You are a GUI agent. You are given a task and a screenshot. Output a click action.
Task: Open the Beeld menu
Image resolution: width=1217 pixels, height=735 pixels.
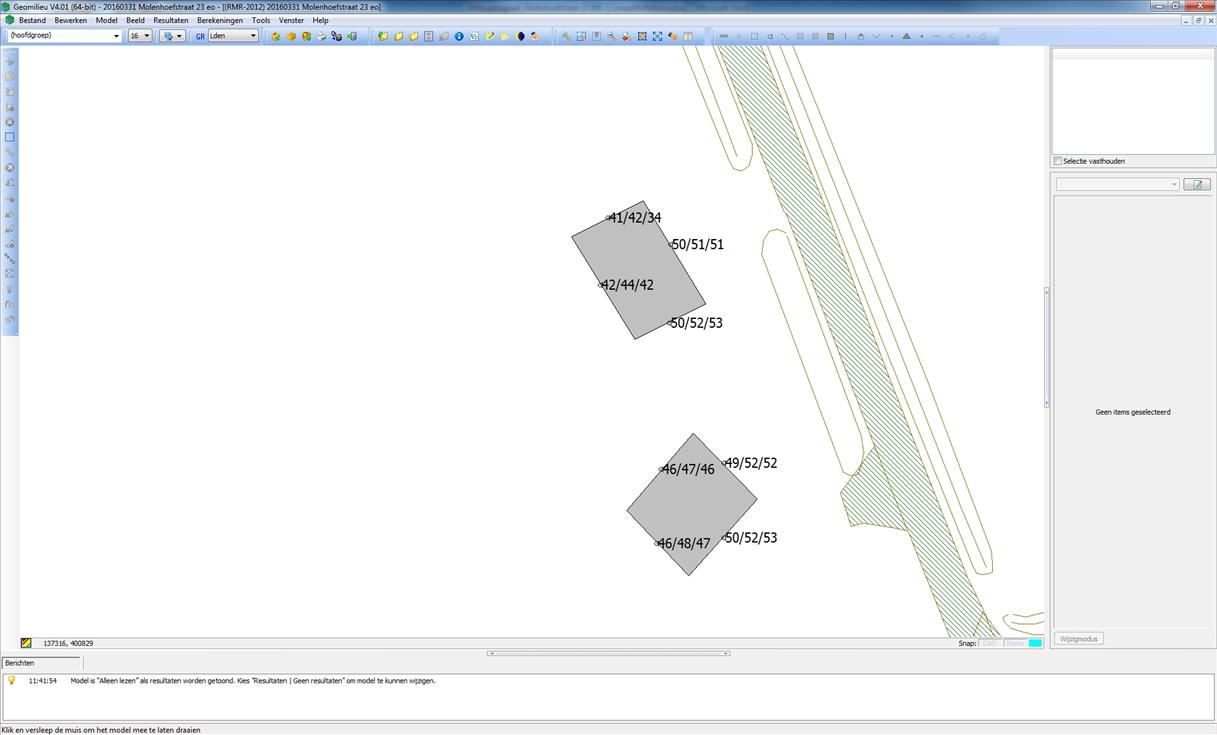(135, 20)
